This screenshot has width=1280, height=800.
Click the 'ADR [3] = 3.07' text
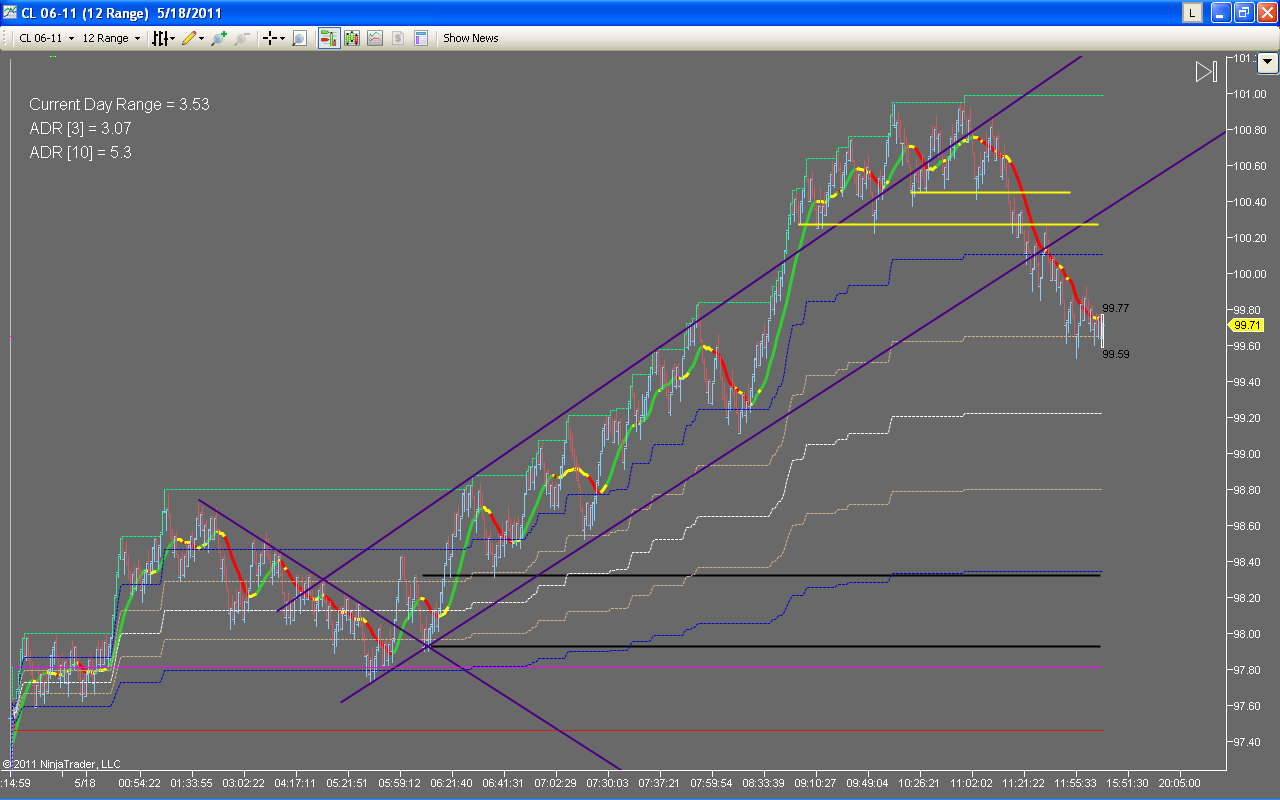(80, 128)
